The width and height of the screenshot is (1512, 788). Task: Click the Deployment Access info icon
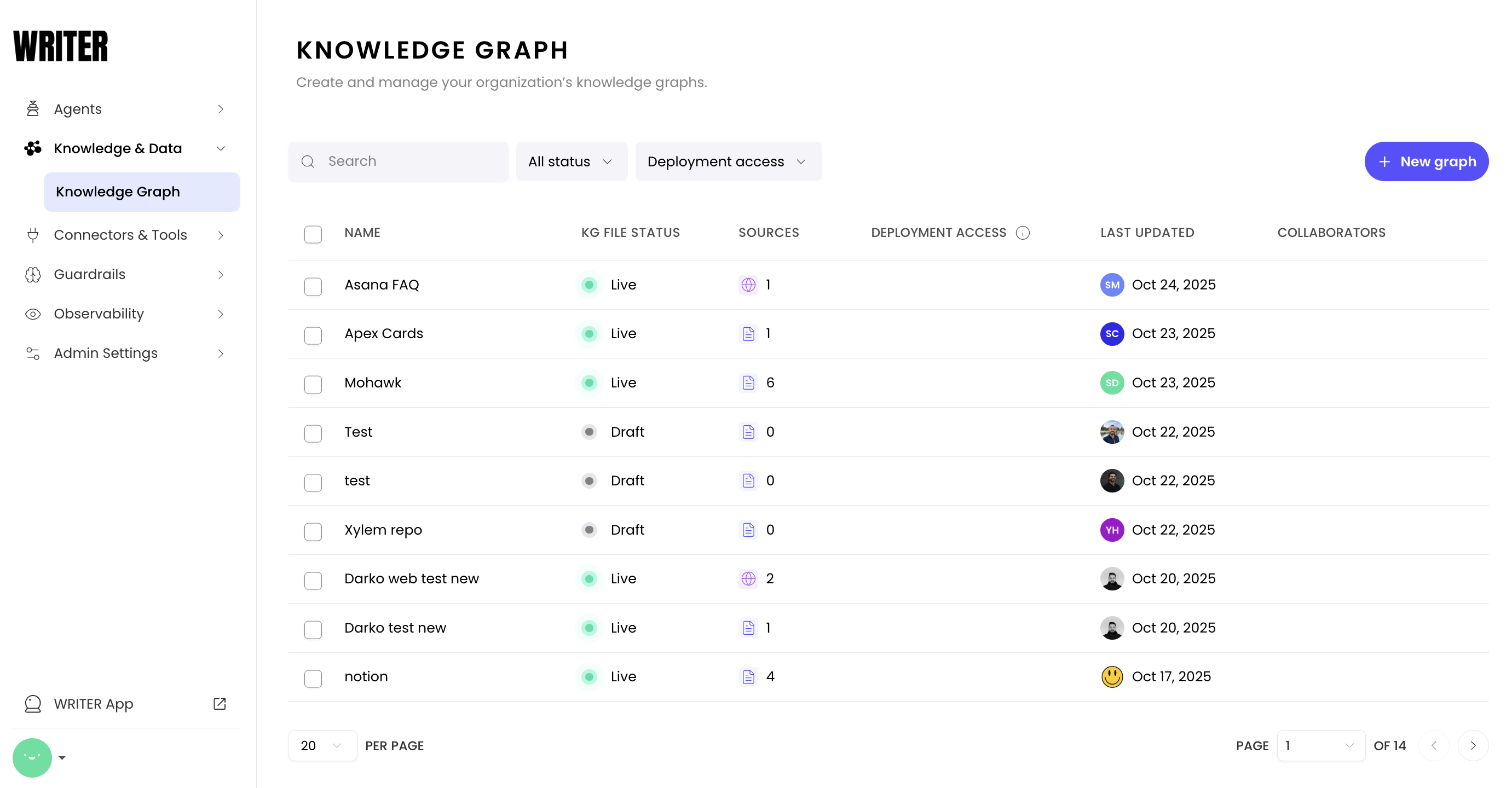[x=1023, y=233]
